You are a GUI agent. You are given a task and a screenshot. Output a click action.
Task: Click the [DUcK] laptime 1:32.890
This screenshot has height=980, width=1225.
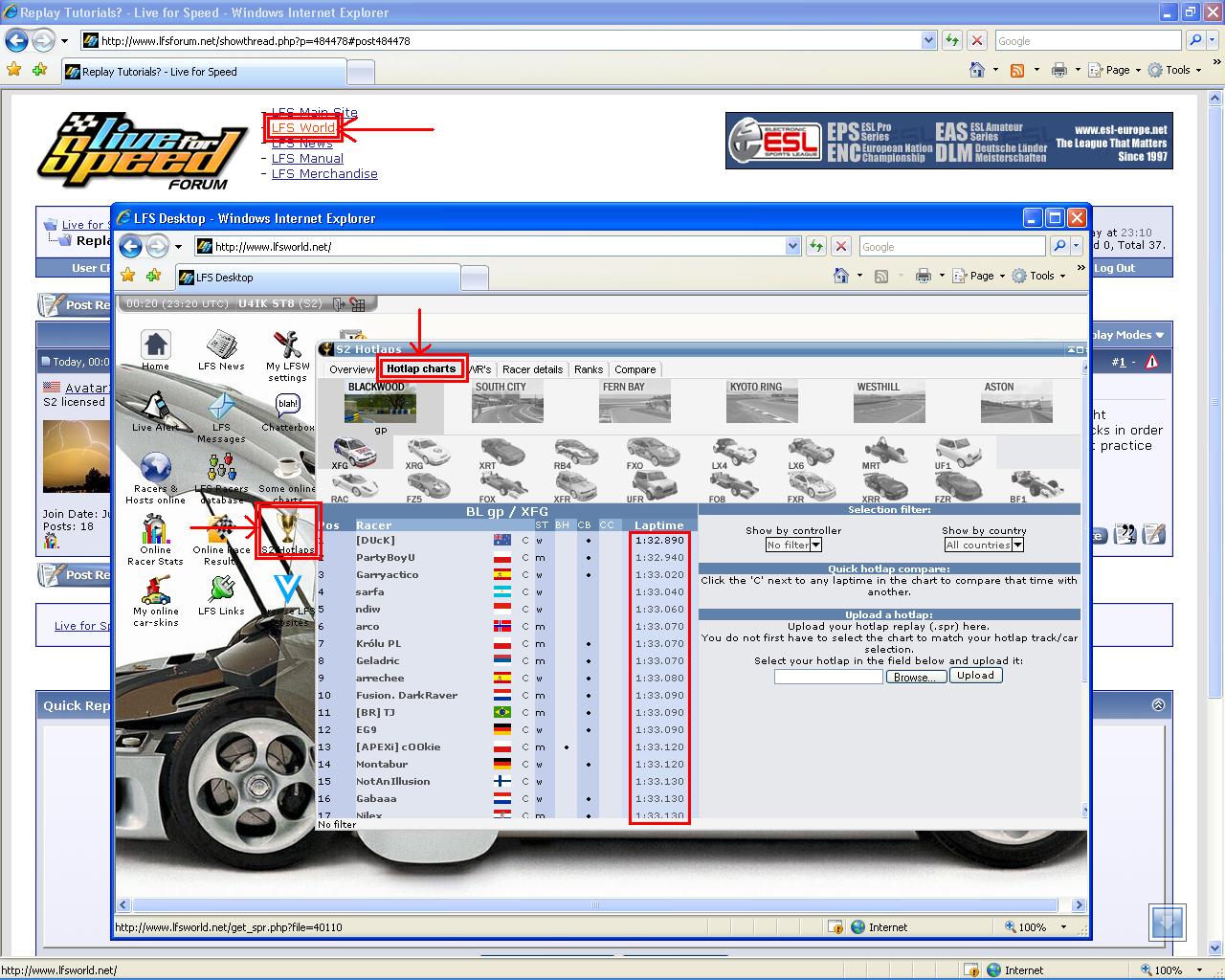click(x=659, y=541)
